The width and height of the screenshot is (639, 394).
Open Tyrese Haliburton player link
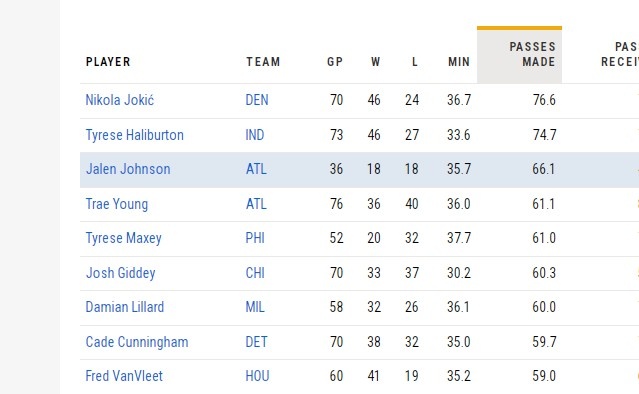[134, 135]
